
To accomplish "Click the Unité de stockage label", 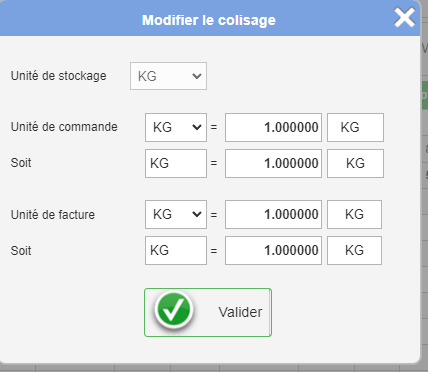I will tap(59, 76).
